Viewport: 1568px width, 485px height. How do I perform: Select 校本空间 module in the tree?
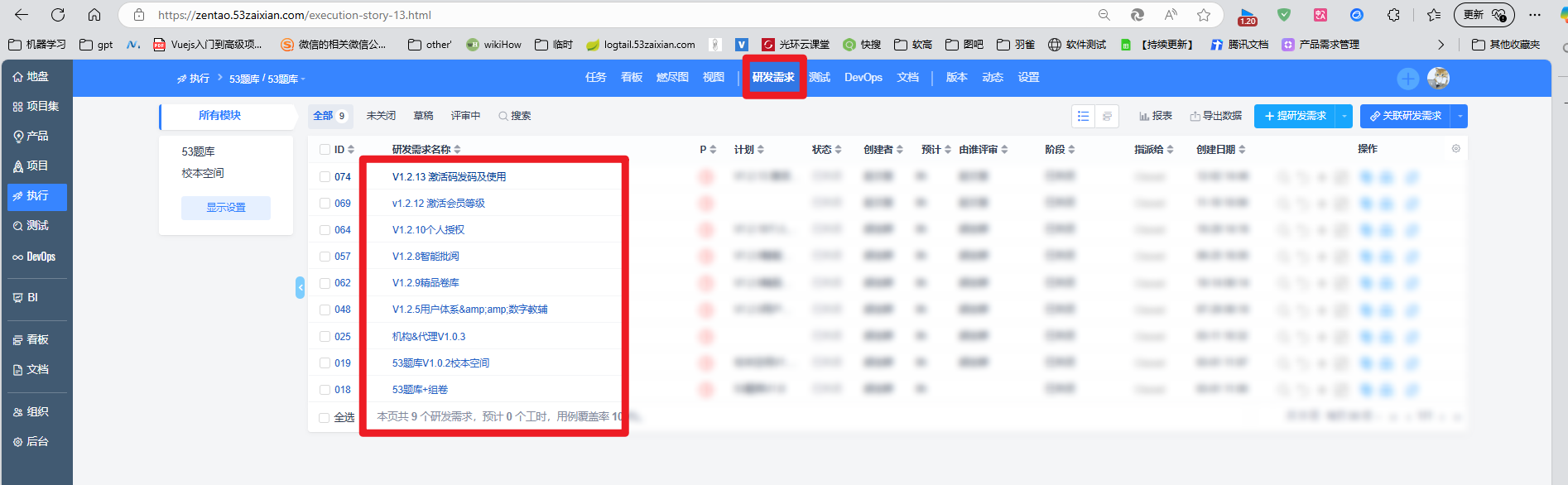click(203, 173)
